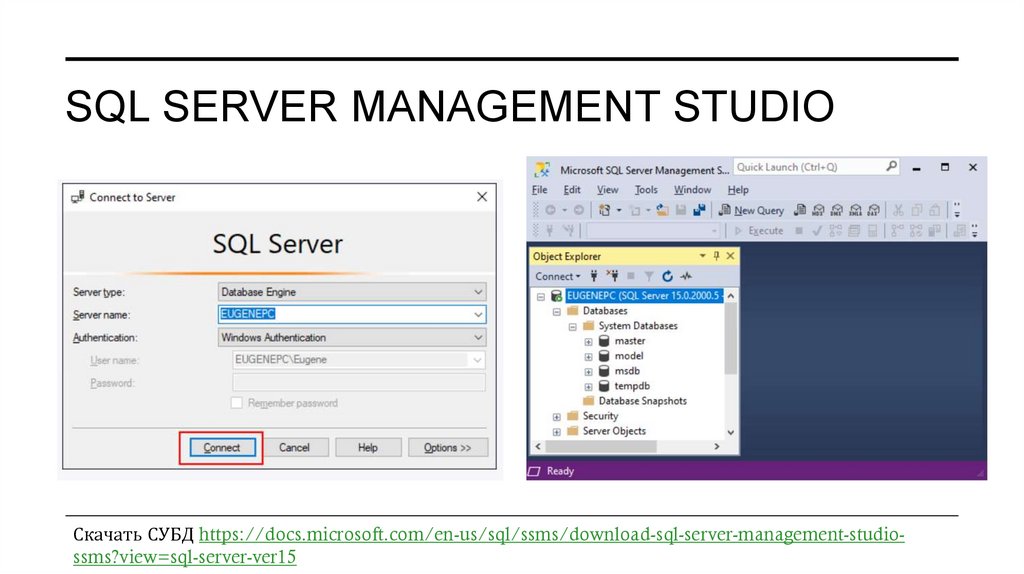Click the New Query toolbar button

pyautogui.click(x=751, y=210)
